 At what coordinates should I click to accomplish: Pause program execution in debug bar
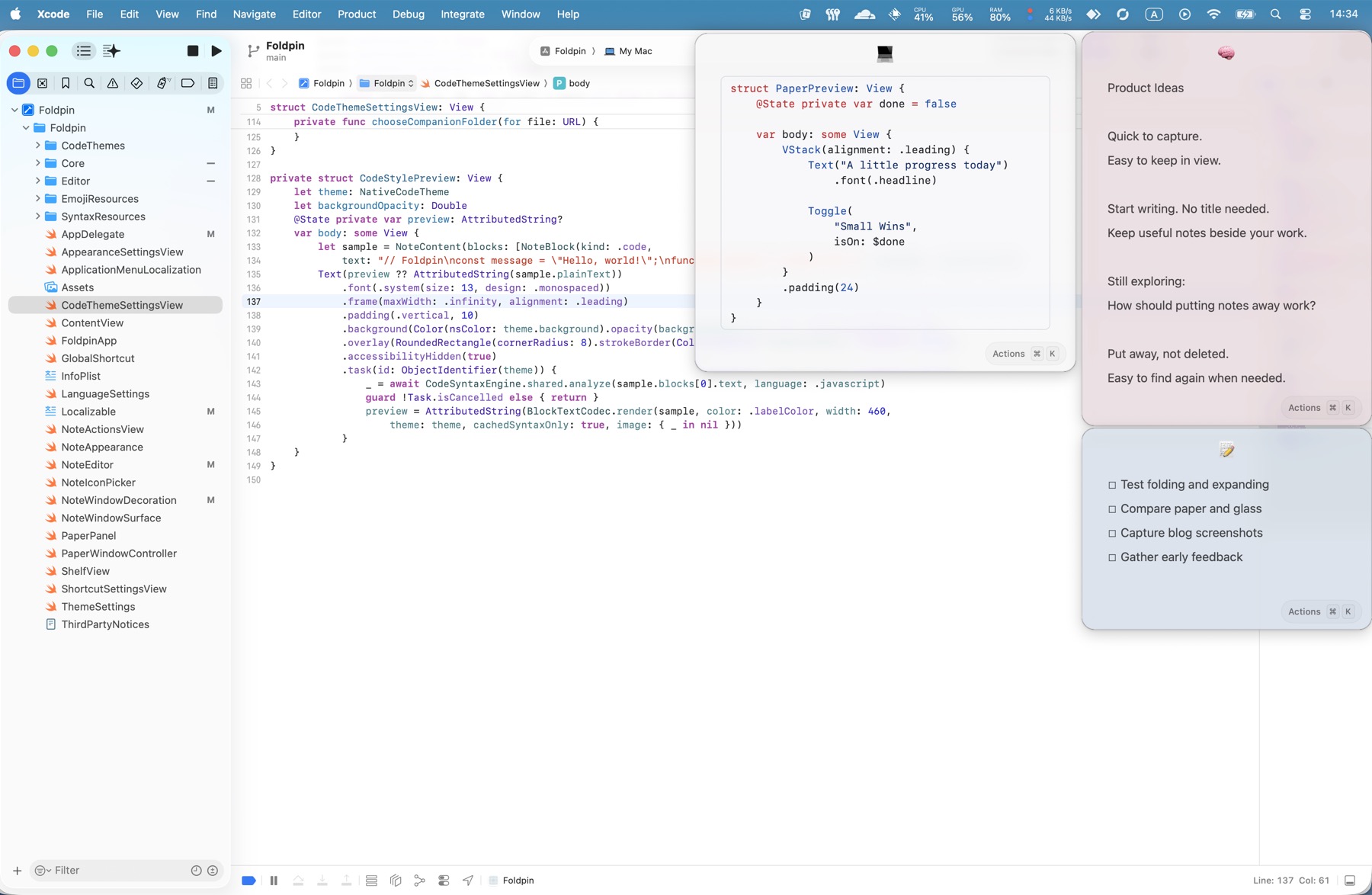point(274,881)
